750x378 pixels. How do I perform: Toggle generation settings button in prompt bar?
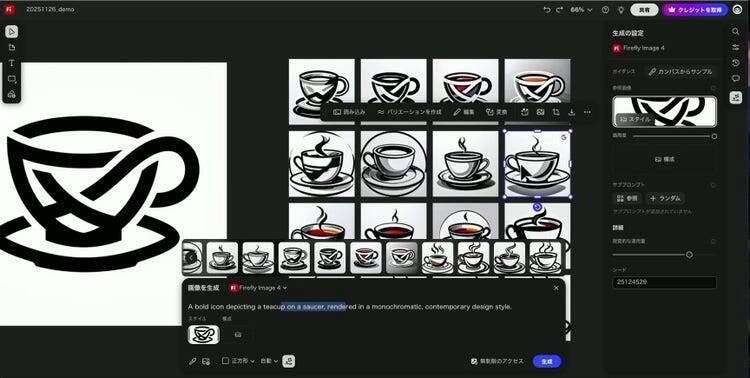coord(288,361)
